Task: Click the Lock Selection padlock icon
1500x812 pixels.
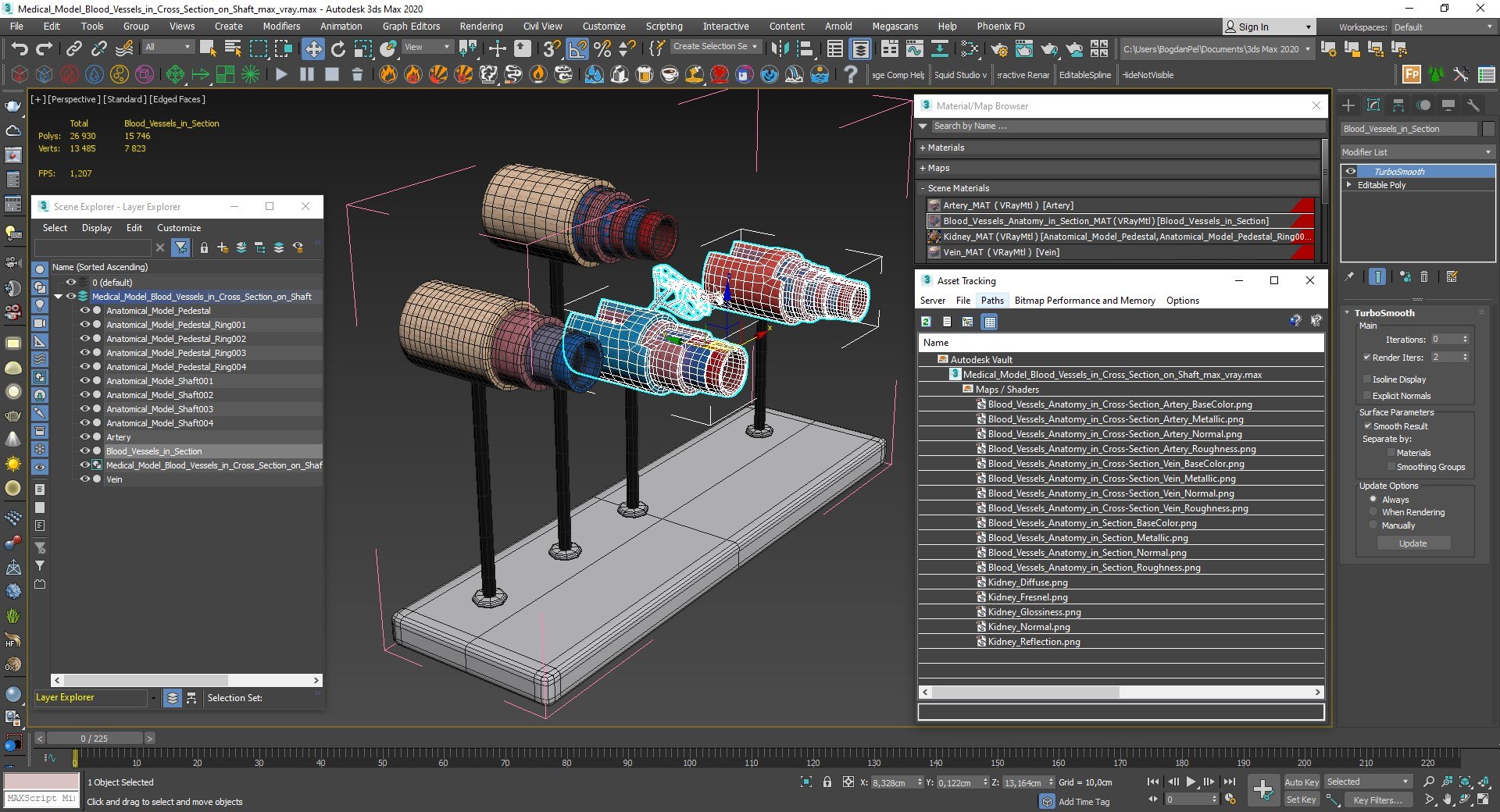Action: (x=827, y=782)
